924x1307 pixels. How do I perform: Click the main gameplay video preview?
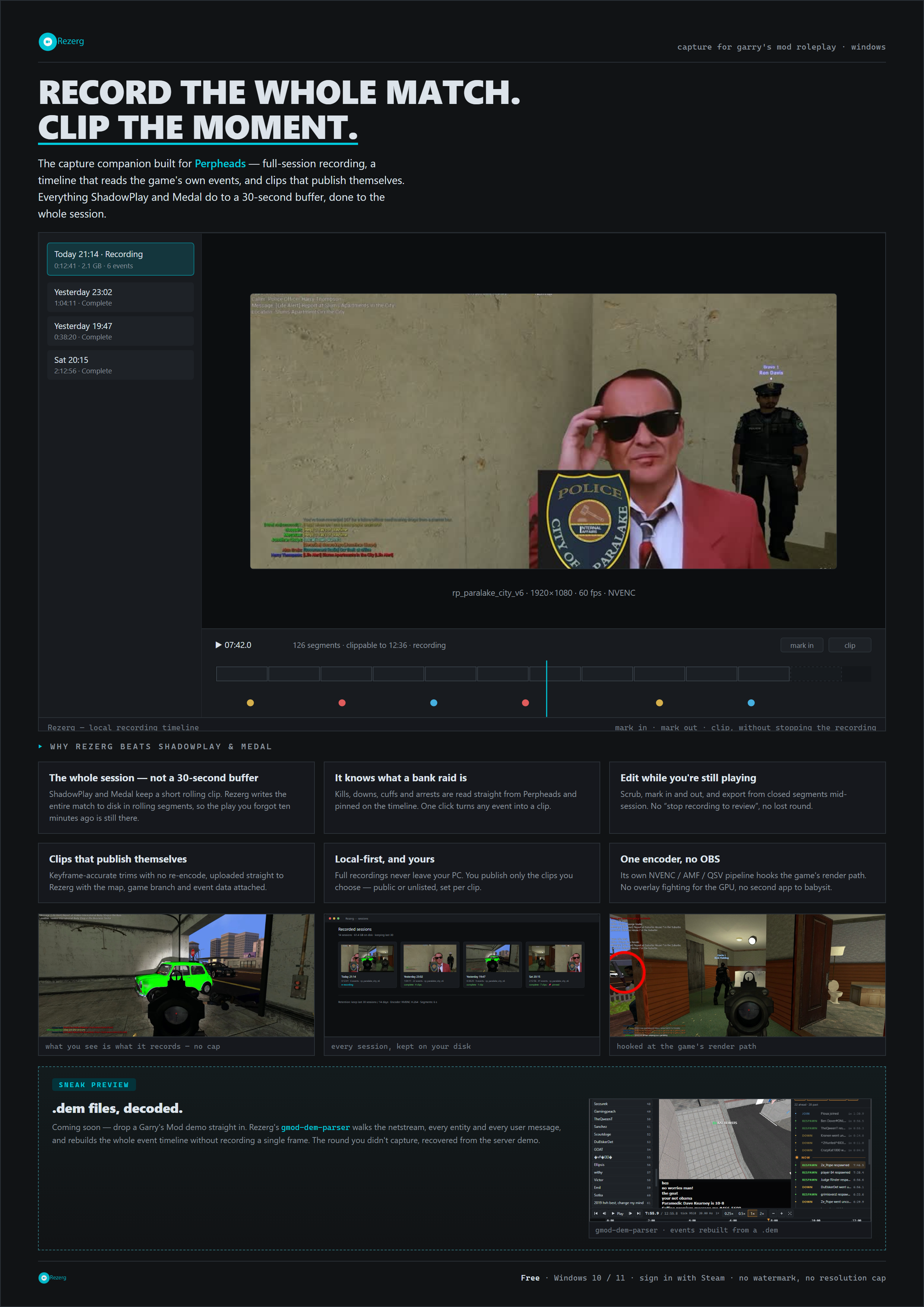(543, 431)
